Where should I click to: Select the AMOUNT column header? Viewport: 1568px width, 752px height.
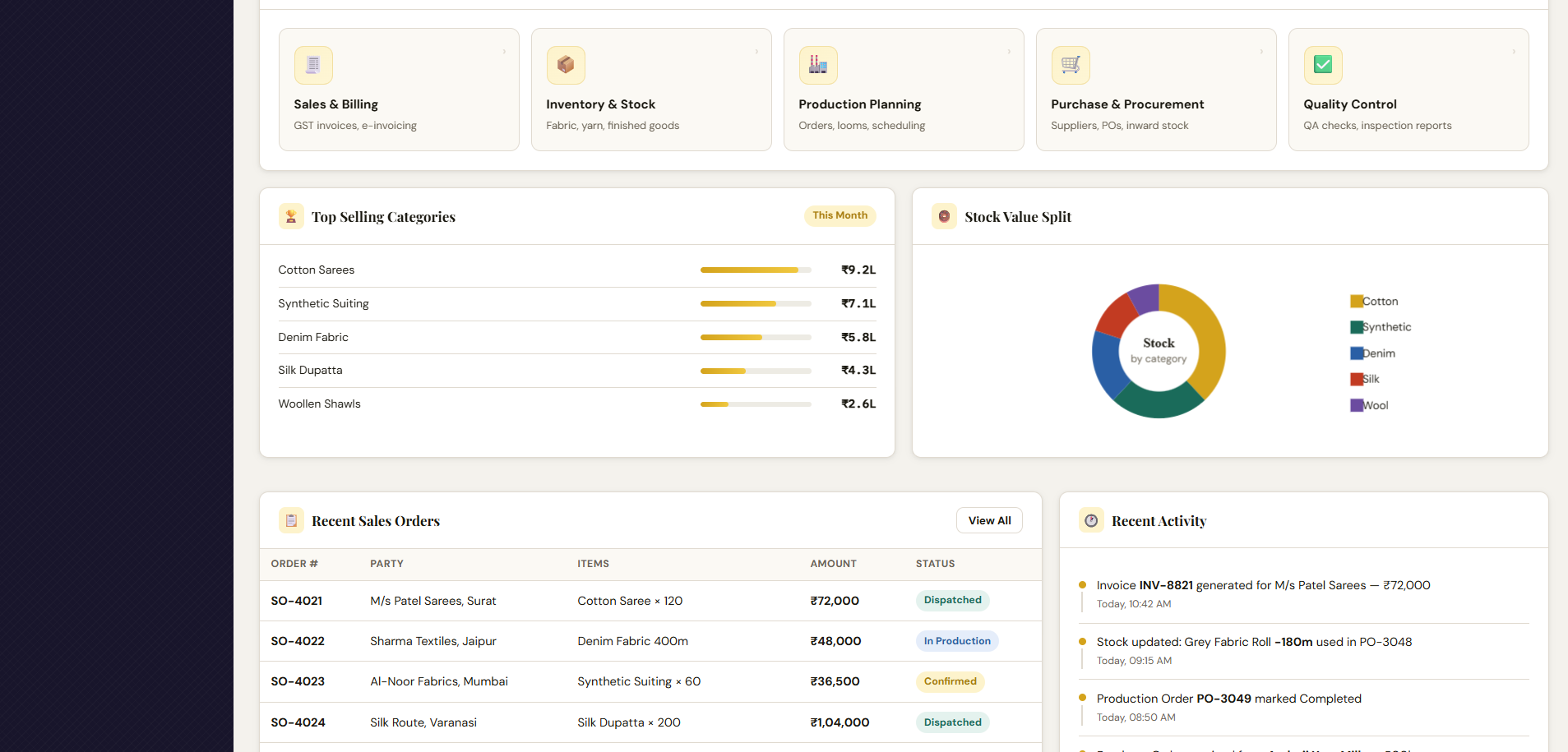coord(833,564)
